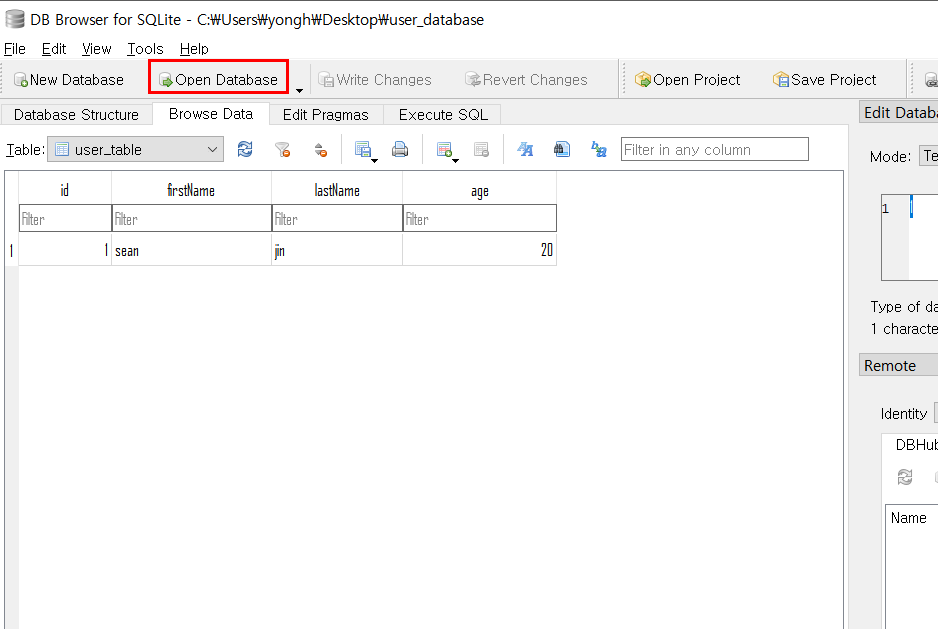Switch to the Database Structure tab
This screenshot has width=938, height=629.
76,114
